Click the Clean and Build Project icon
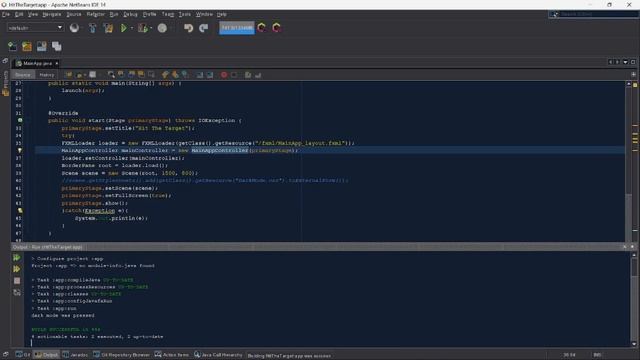Image resolution: width=640 pixels, height=360 pixels. point(108,28)
